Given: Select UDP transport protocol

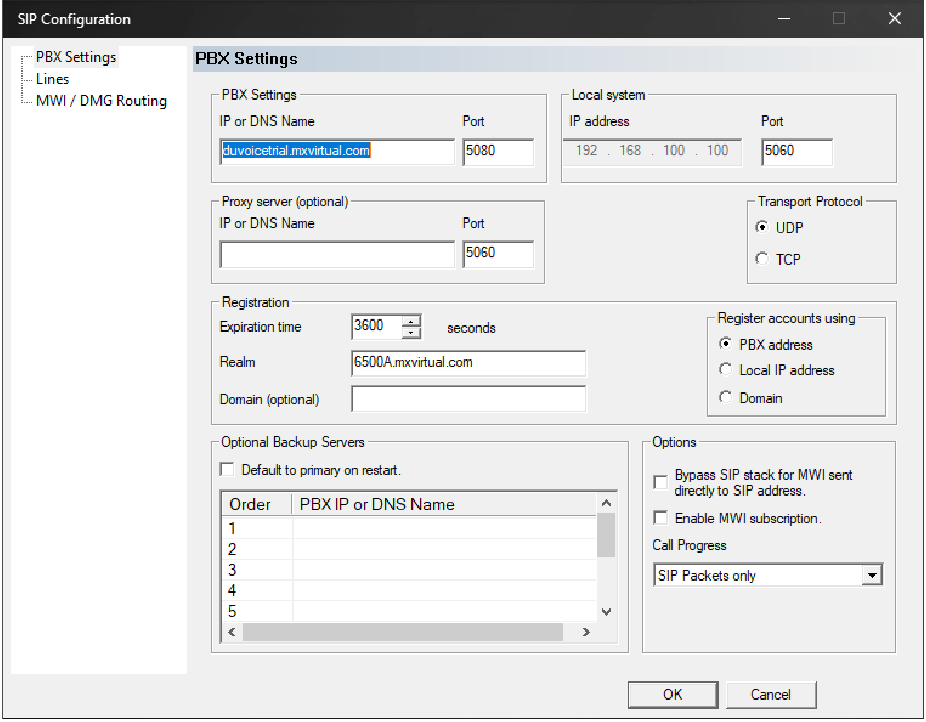Looking at the screenshot, I should (x=763, y=228).
